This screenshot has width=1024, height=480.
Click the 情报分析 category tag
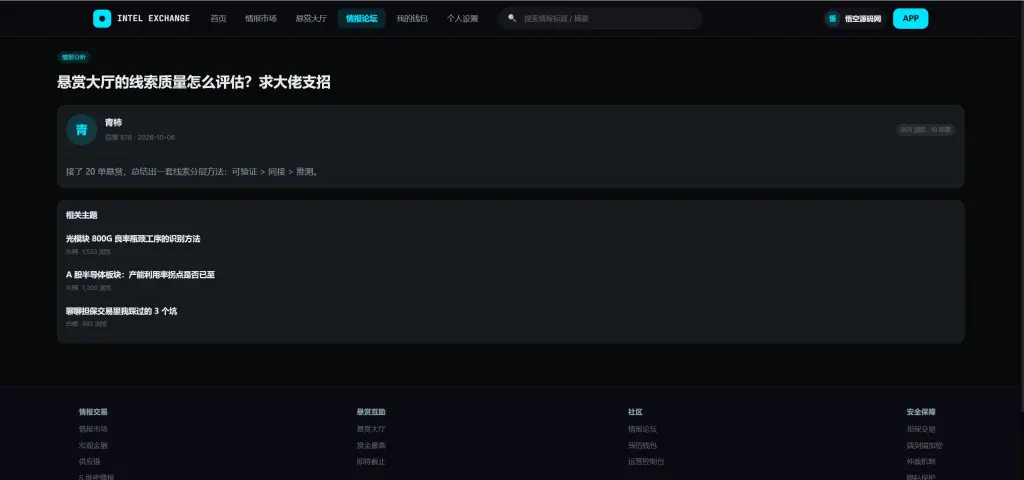[x=74, y=57]
